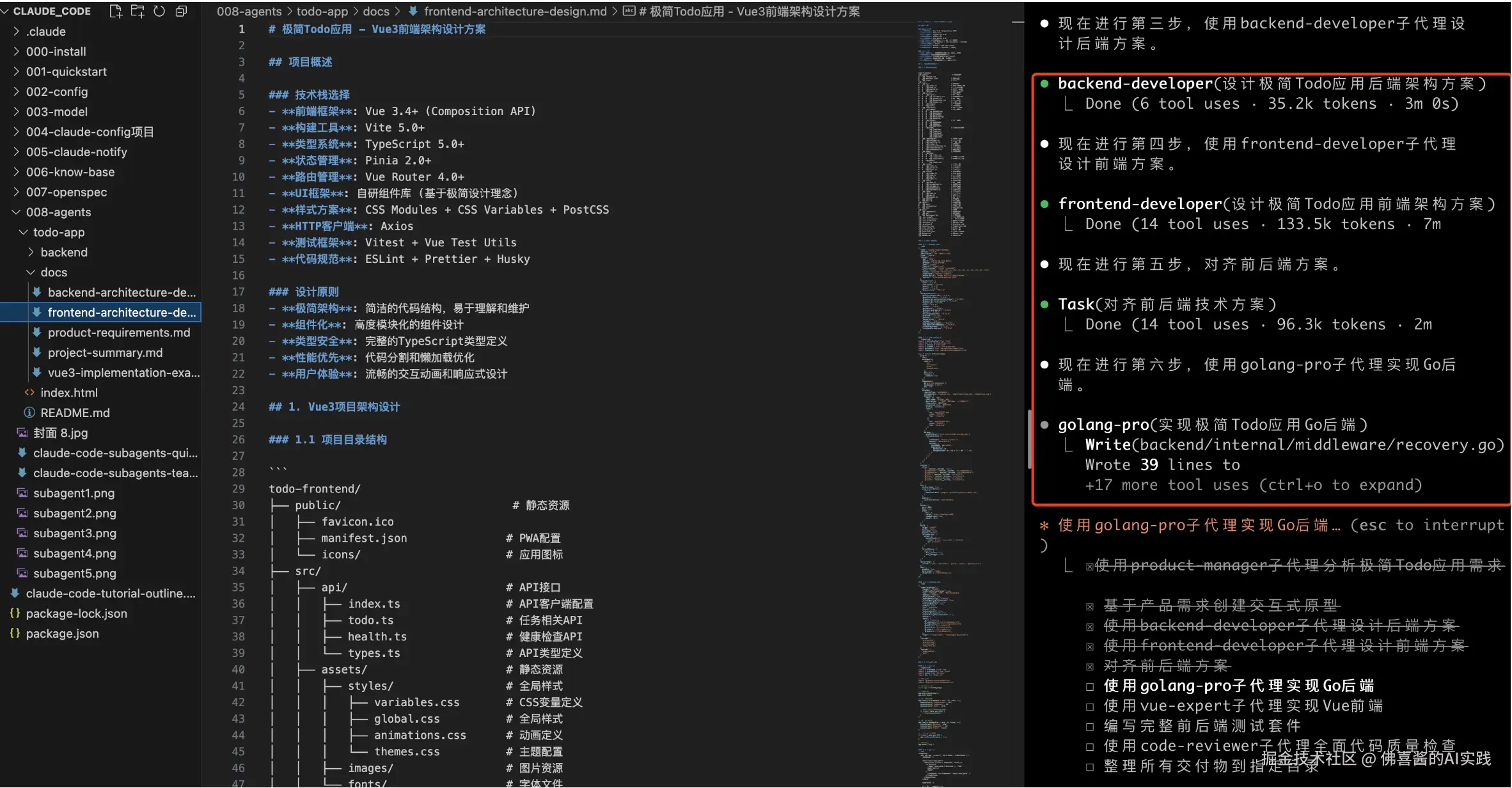The image size is (1512, 788).
Task: Click the terminal panel vertical scrollbar
Action: 1029,439
